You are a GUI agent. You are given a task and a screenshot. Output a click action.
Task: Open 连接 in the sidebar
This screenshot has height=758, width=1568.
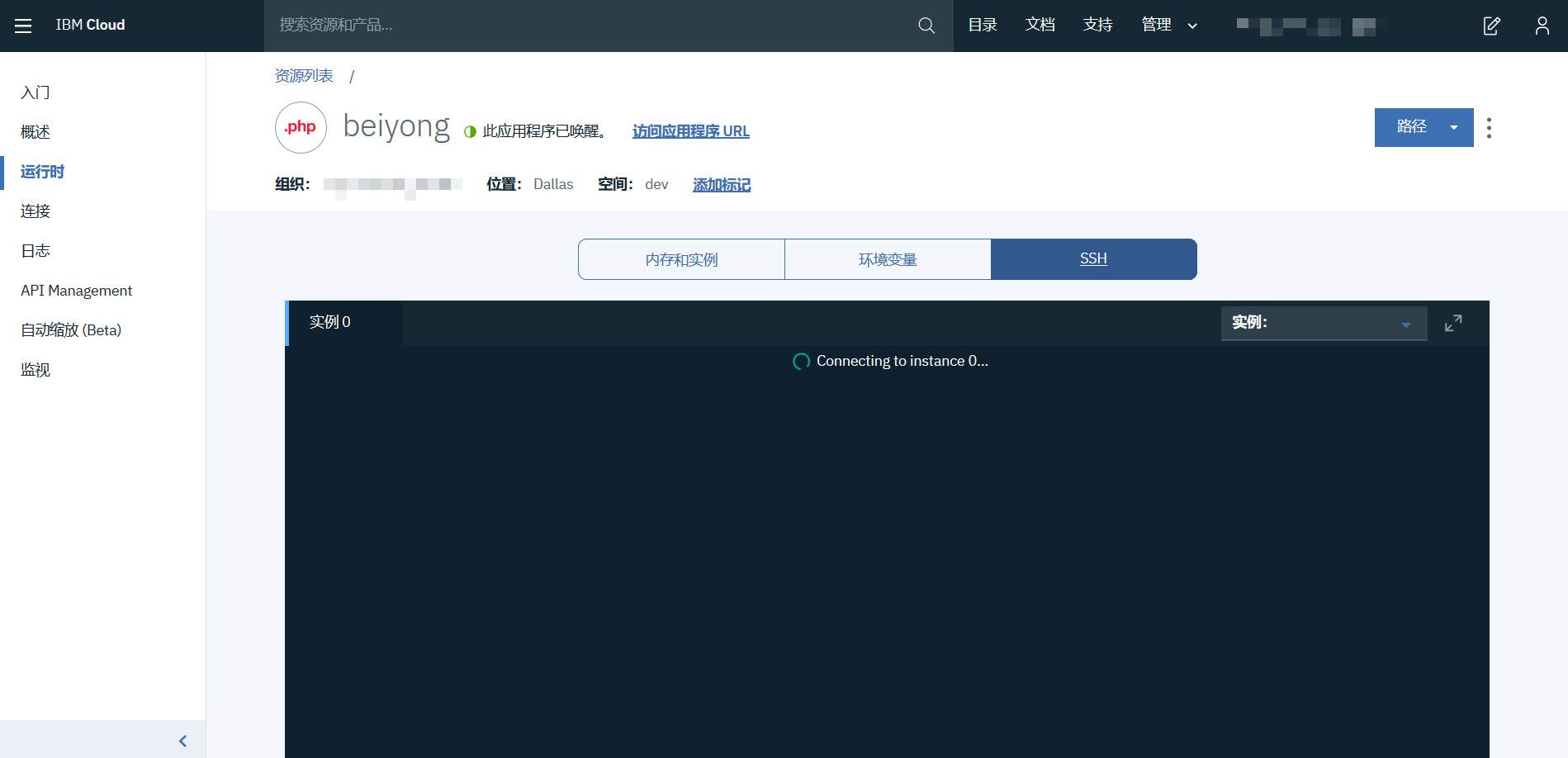click(x=36, y=211)
